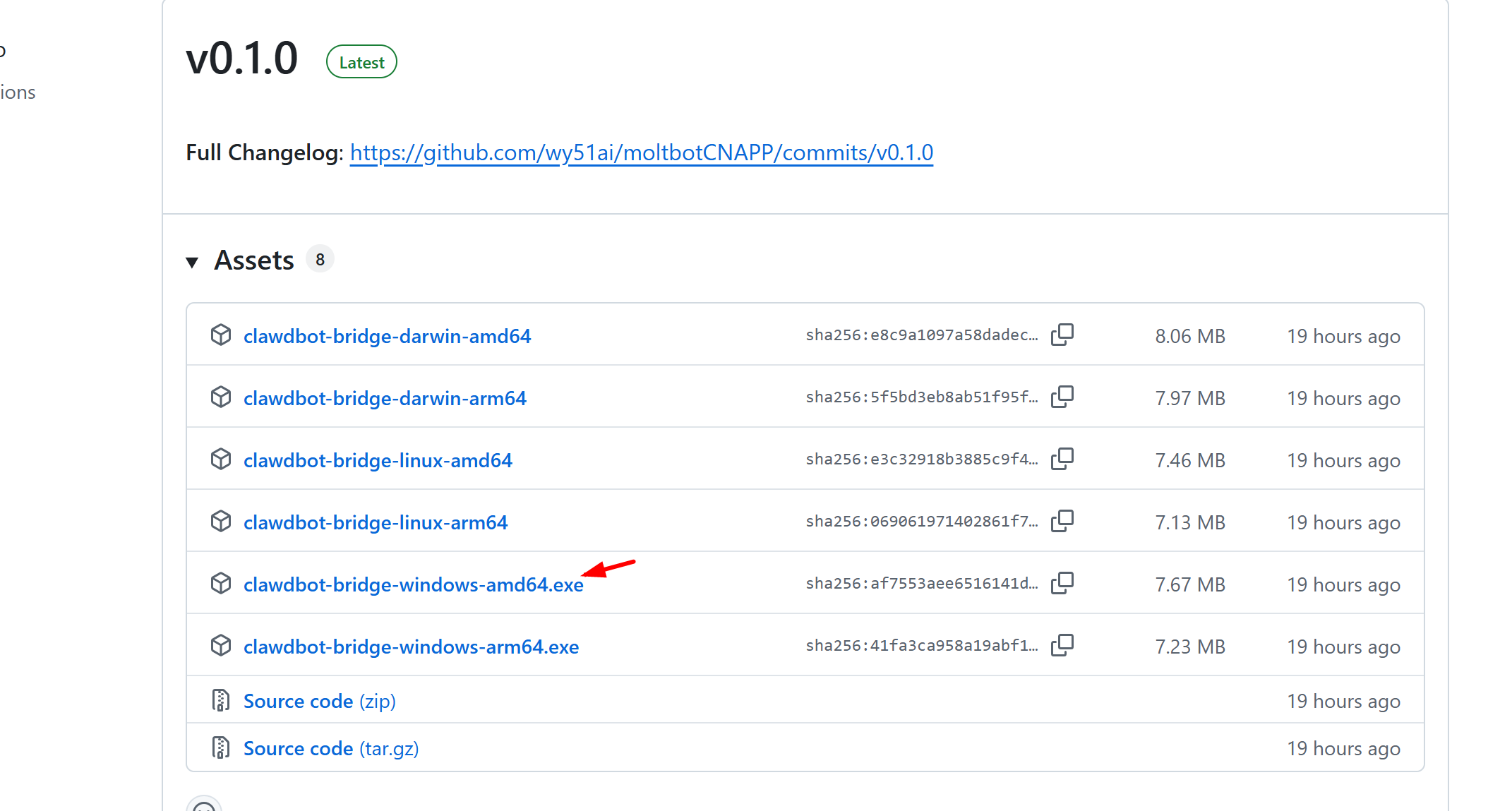The width and height of the screenshot is (1512, 811).
Task: Download clawdbot-bridge-linux-amd64
Action: point(378,460)
